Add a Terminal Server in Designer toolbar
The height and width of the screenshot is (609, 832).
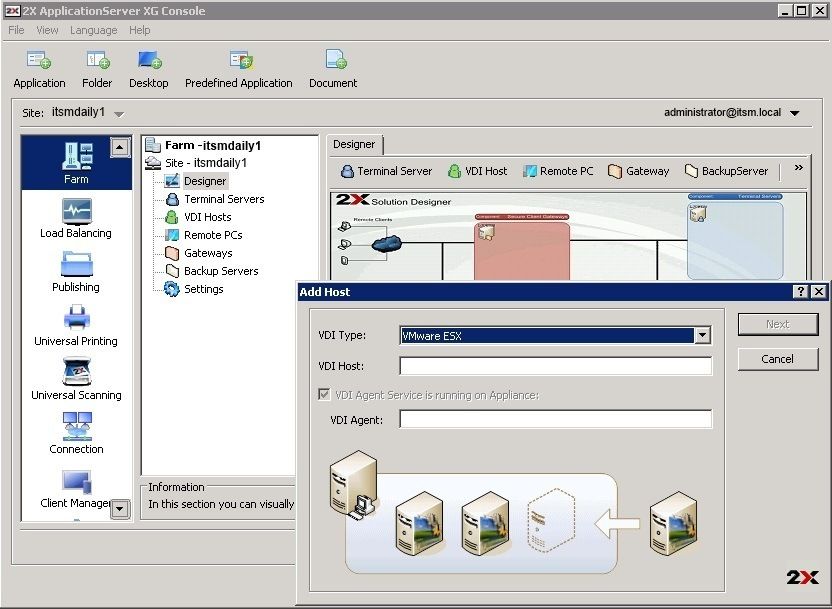pos(386,171)
